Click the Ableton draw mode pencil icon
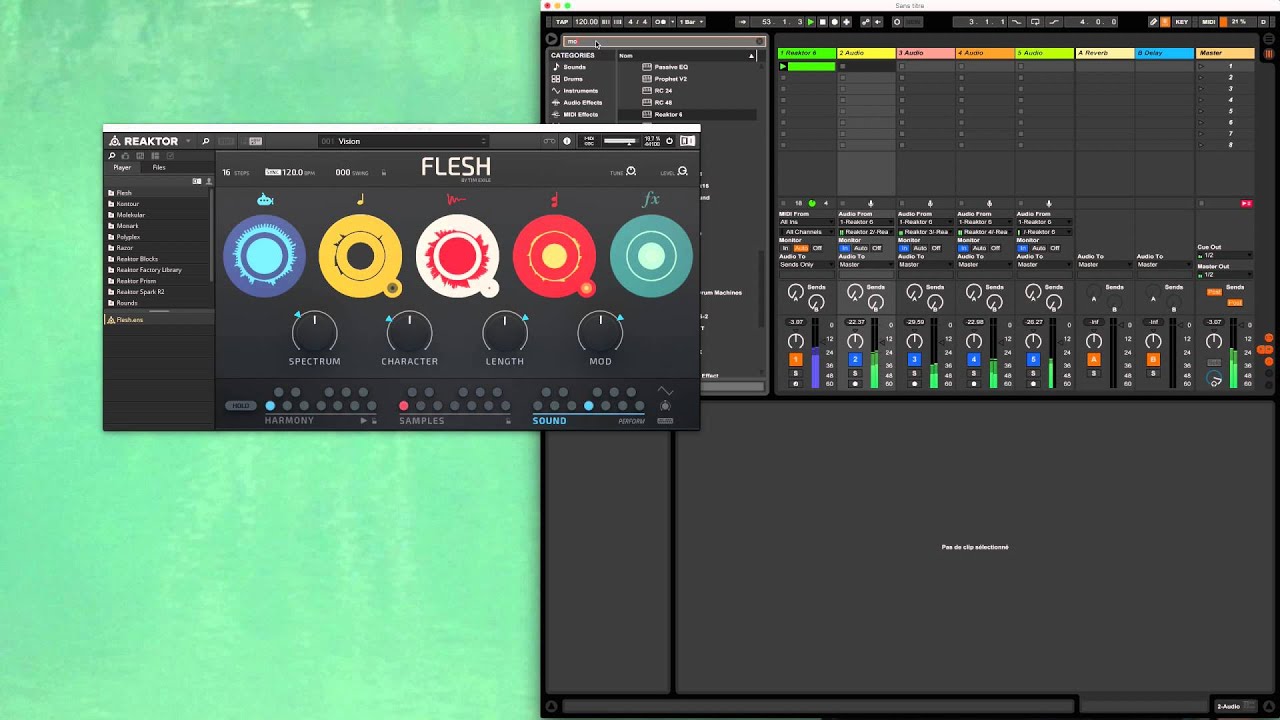The height and width of the screenshot is (720, 1280). point(1153,21)
